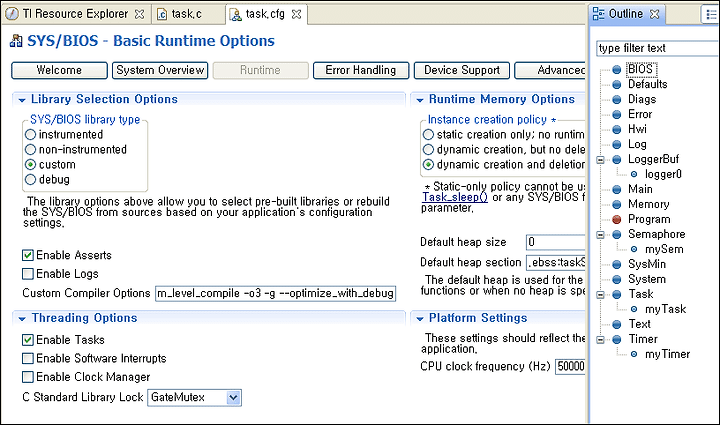Collapse the Timer tree node
This screenshot has height=425, width=720.
600,339
